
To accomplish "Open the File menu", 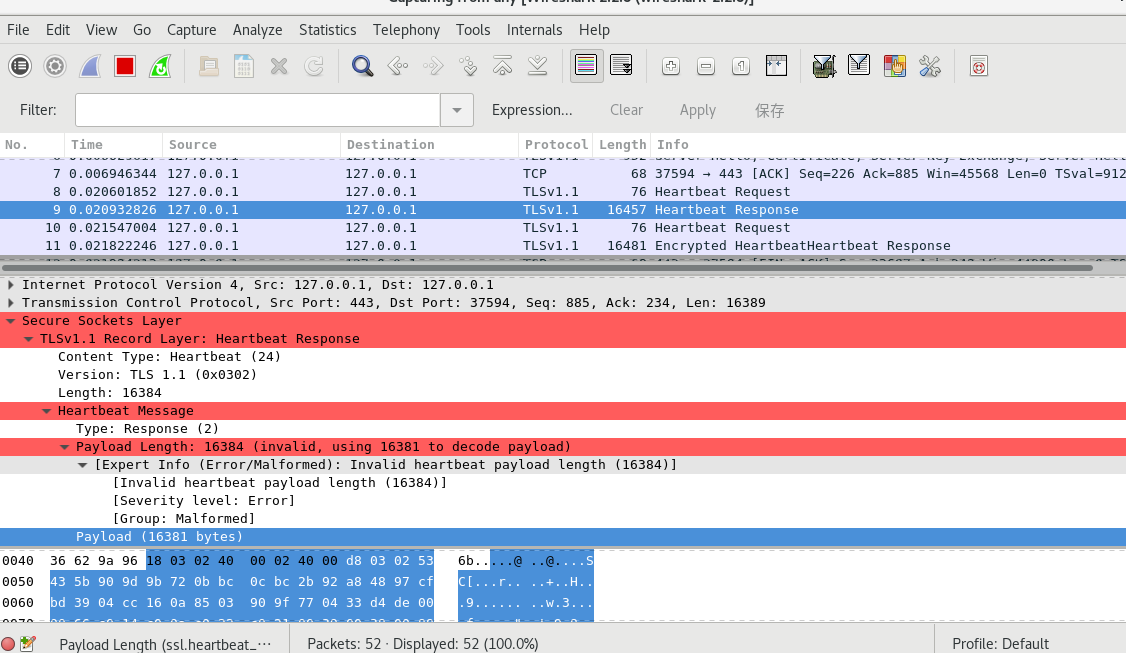I will point(18,29).
